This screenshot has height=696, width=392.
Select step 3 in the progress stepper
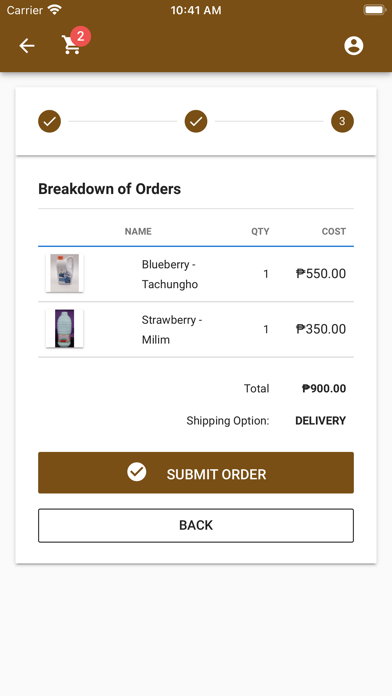[x=342, y=121]
